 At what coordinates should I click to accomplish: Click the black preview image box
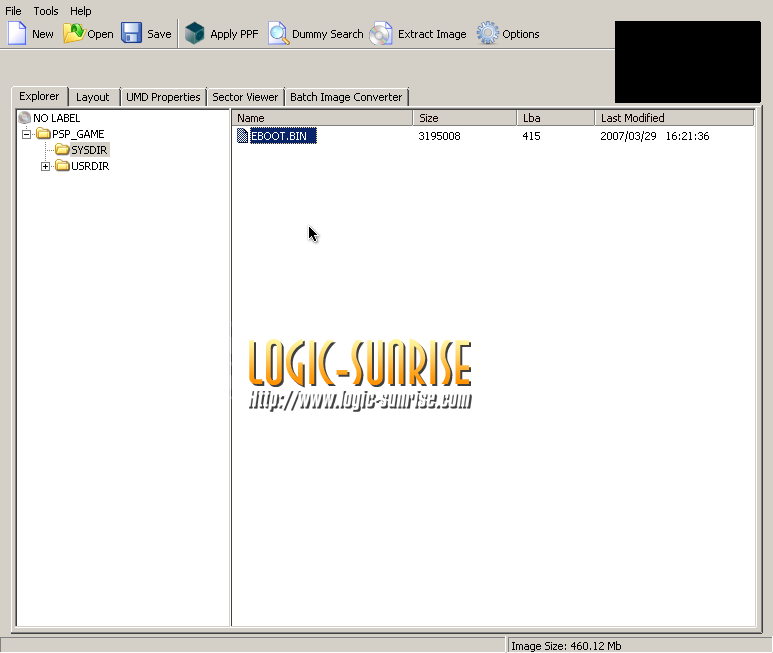coord(688,62)
